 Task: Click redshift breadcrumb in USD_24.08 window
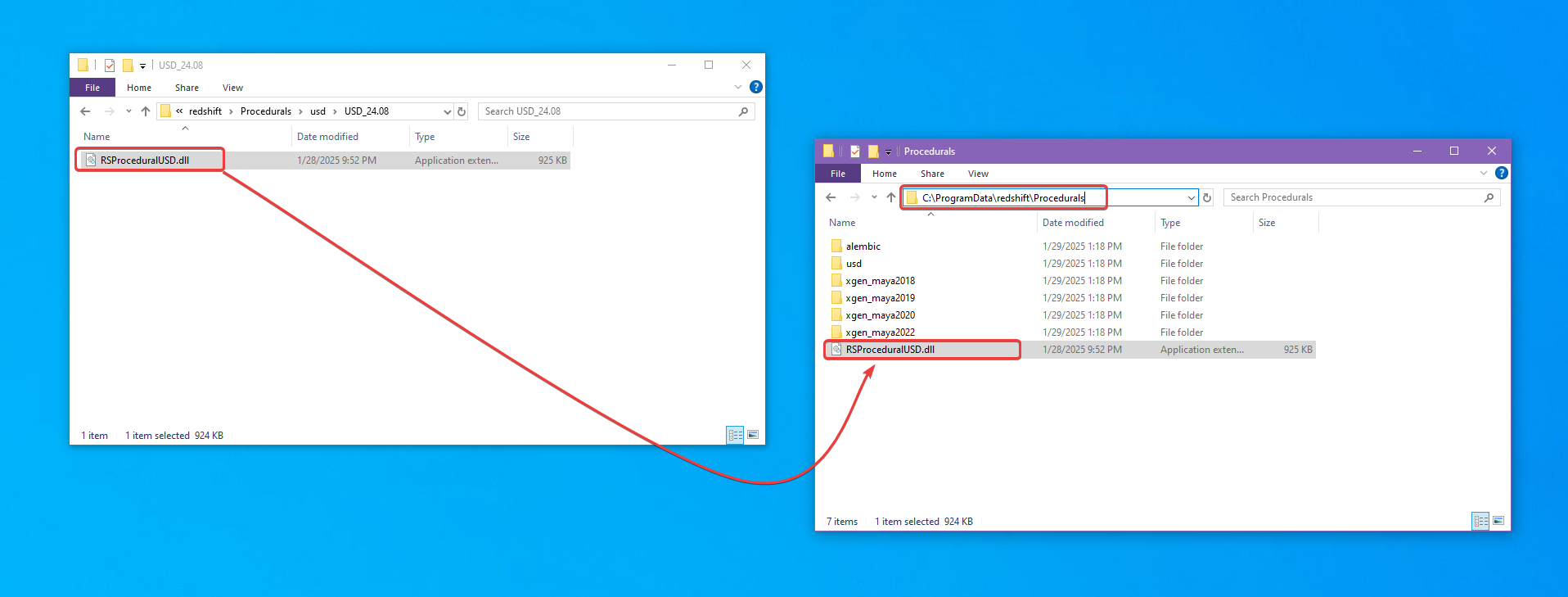click(205, 111)
